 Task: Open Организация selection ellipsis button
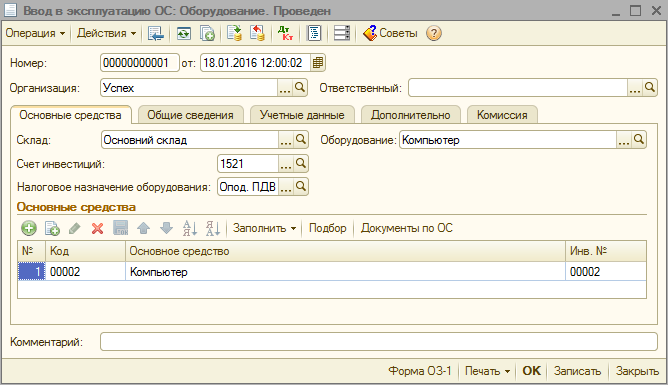(285, 88)
